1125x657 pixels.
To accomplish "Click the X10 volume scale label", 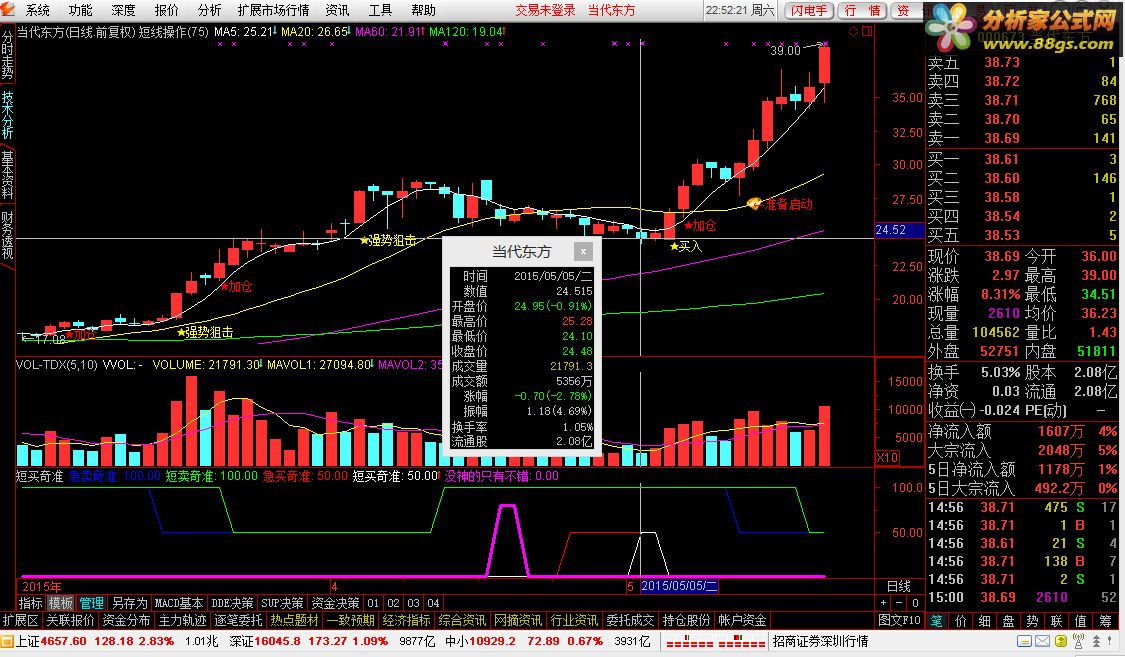I will pos(887,458).
